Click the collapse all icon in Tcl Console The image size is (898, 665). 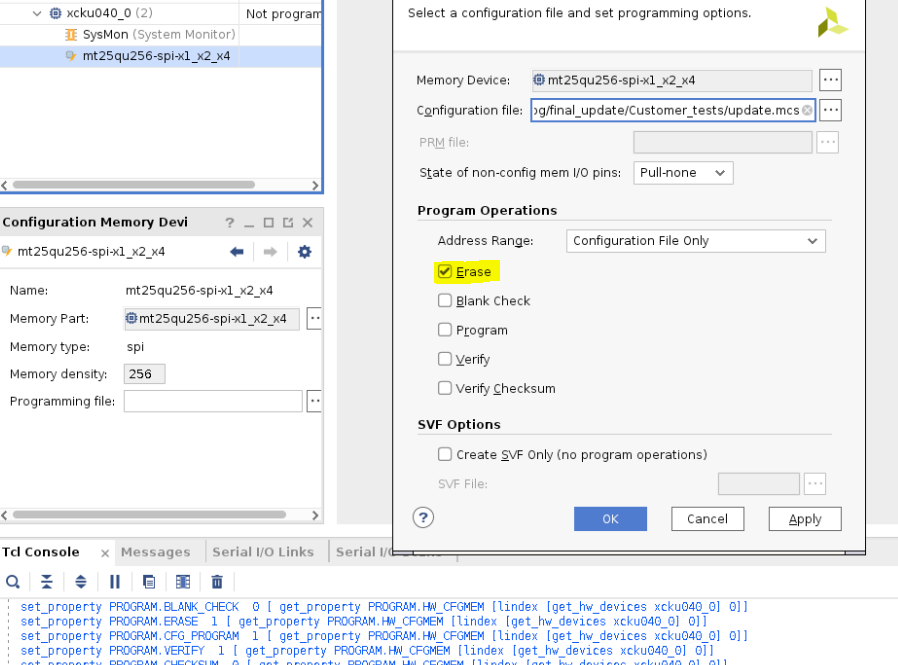(47, 581)
